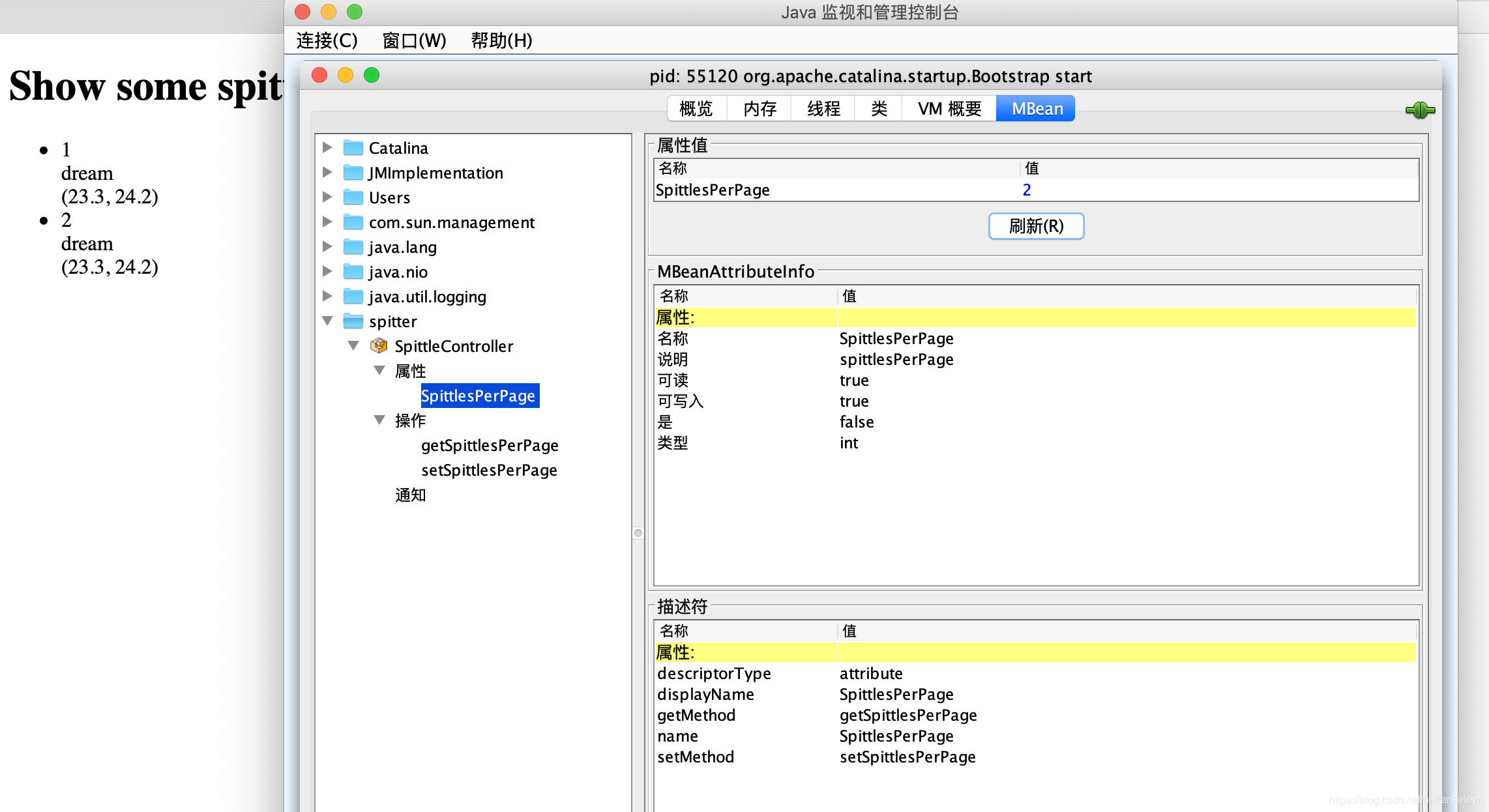Open the 连接(C) menu
This screenshot has width=1489, height=812.
tap(326, 40)
